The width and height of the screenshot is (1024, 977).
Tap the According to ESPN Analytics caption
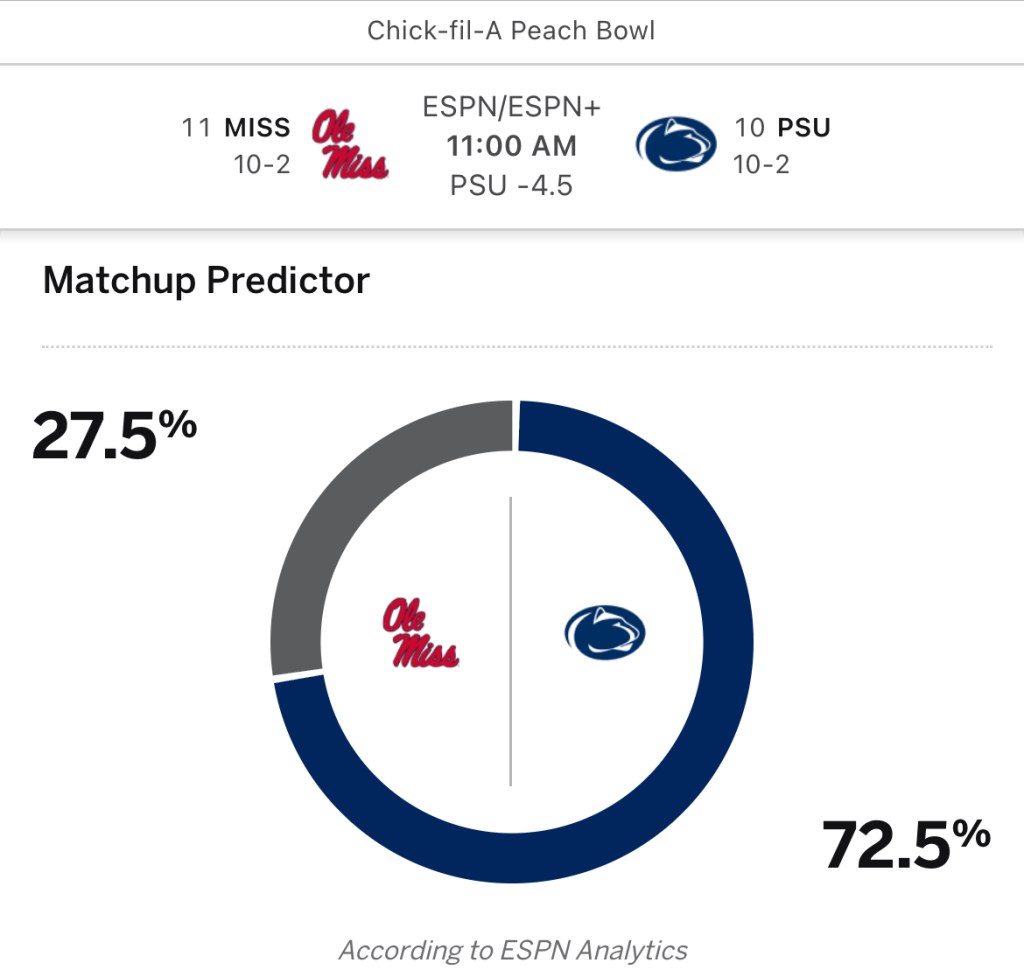coord(513,950)
